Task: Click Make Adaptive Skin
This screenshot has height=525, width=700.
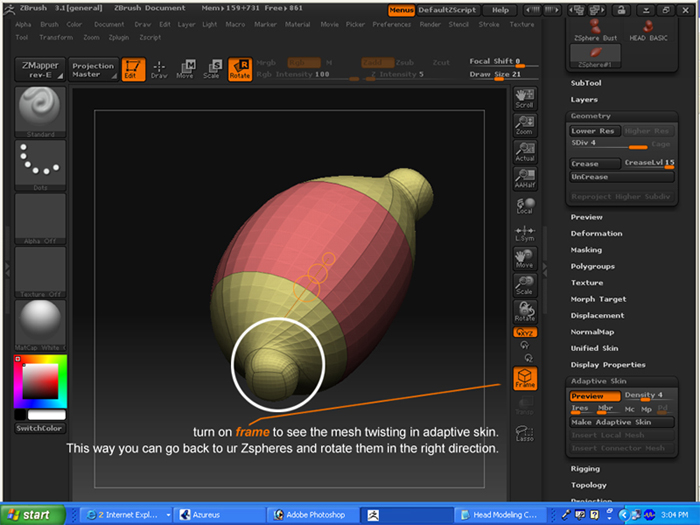Action: tap(622, 422)
